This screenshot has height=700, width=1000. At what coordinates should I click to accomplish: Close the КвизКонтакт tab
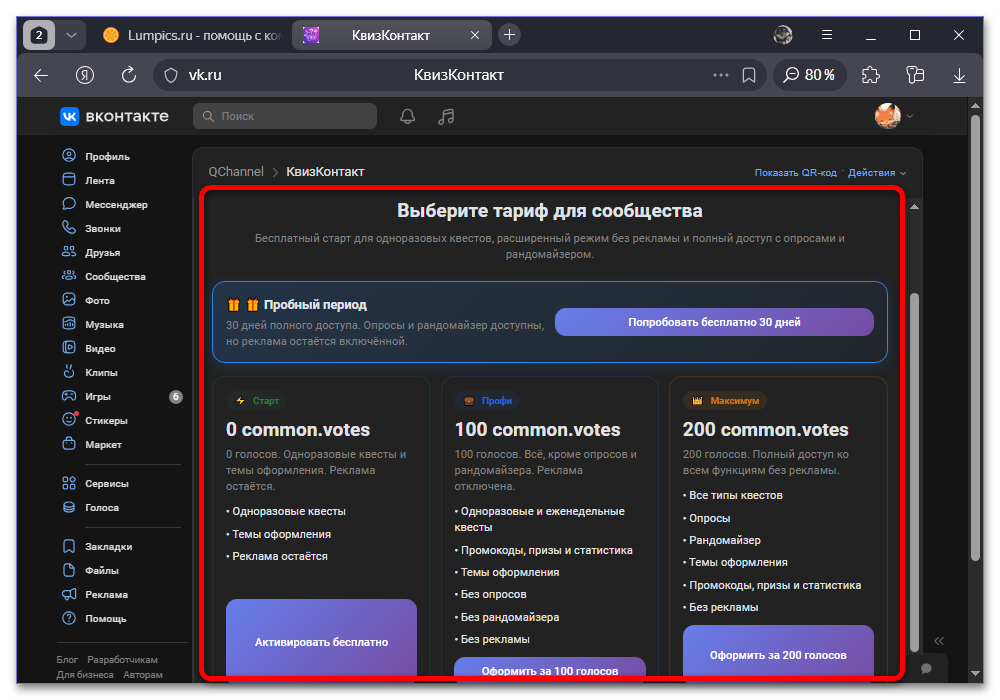point(474,35)
